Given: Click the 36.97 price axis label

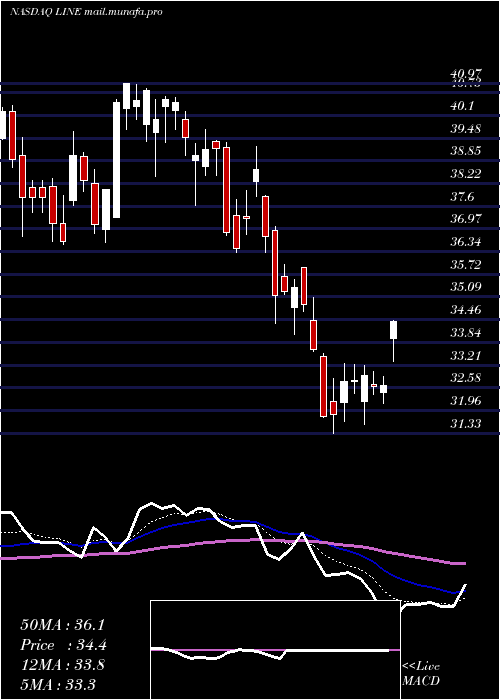Looking at the screenshot, I should pos(466,219).
